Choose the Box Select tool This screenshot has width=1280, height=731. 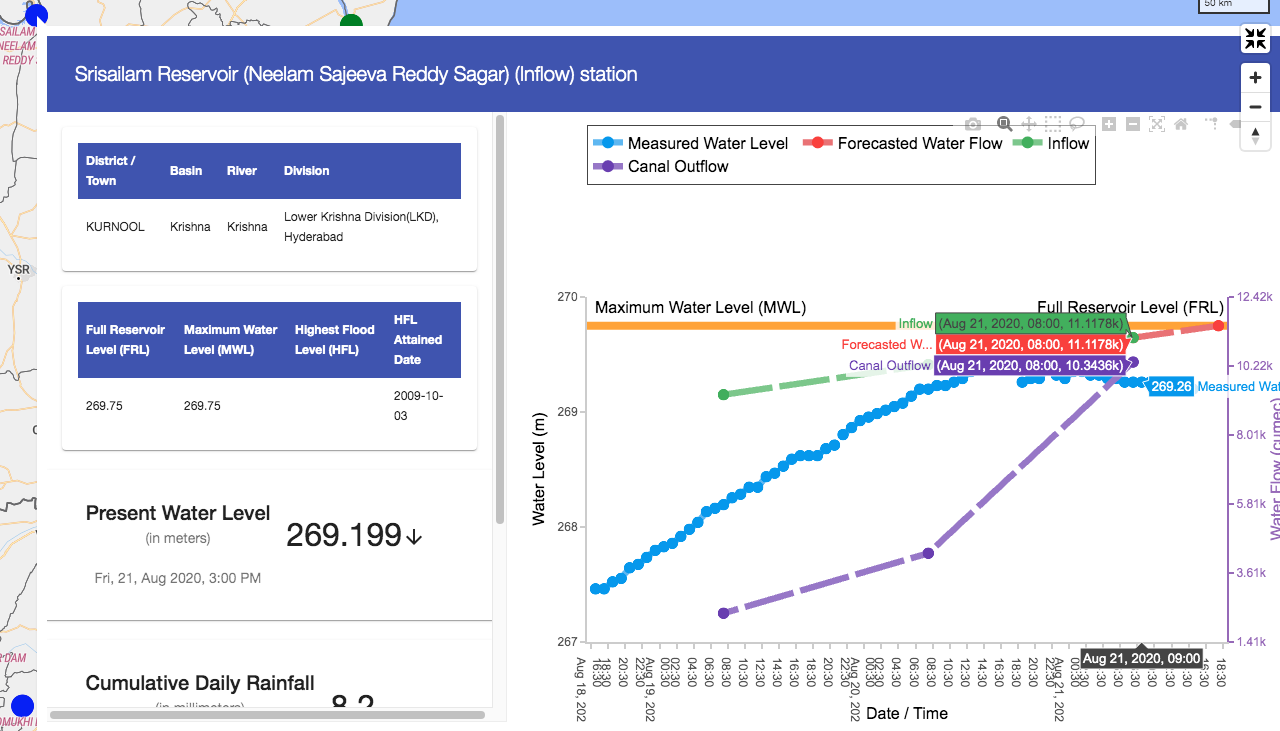[x=1053, y=124]
